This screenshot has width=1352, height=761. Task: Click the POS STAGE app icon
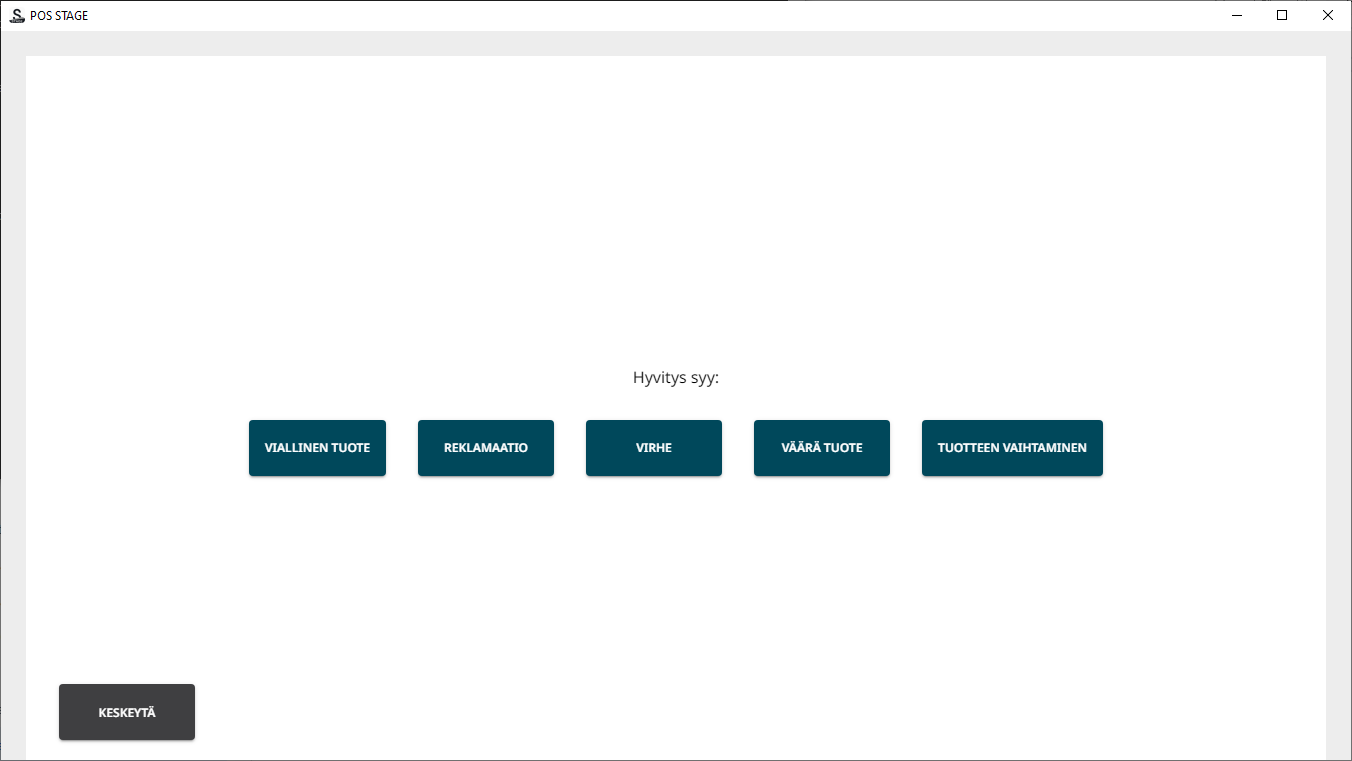tap(16, 15)
